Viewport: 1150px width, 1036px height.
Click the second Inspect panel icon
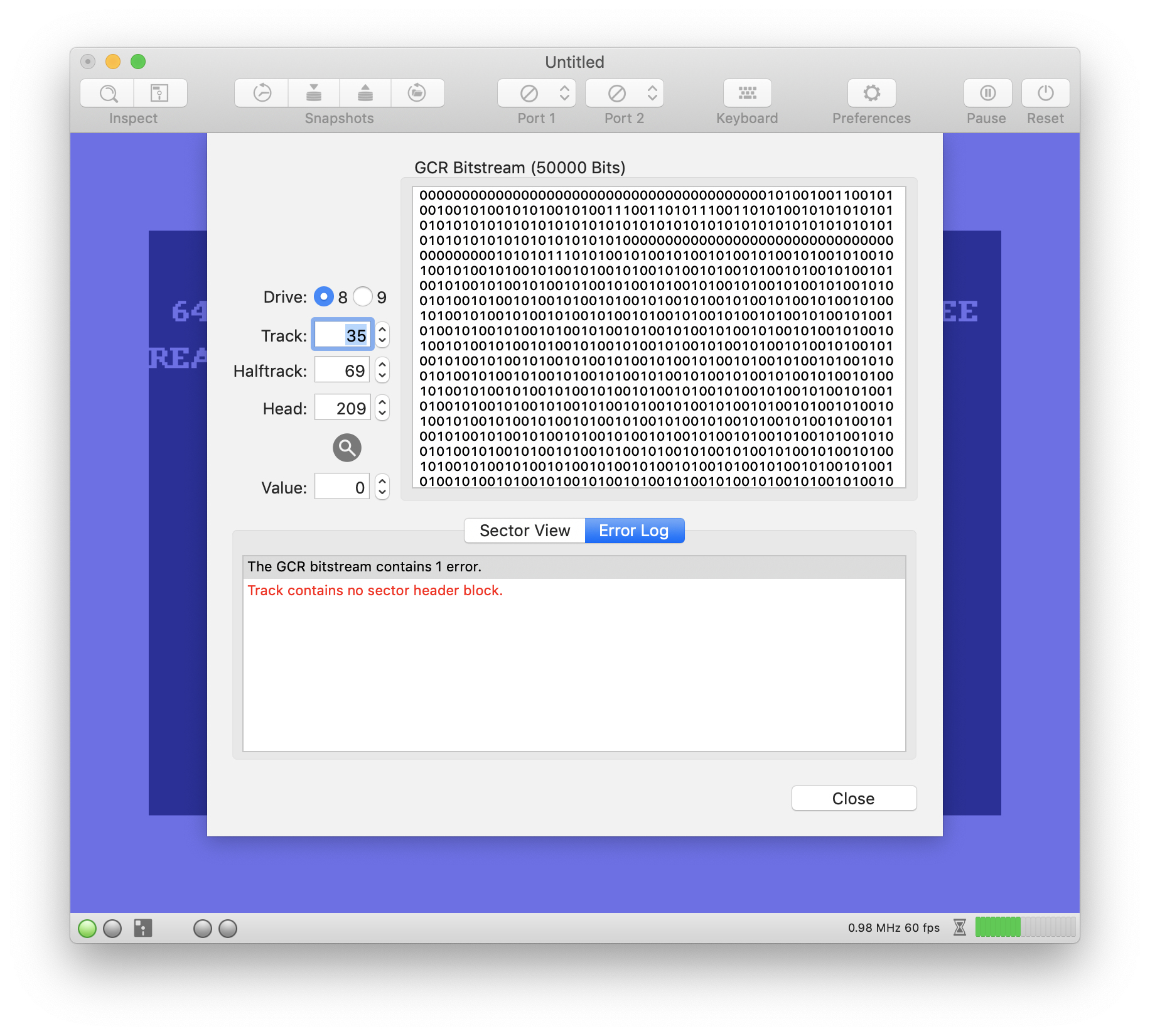click(x=160, y=93)
